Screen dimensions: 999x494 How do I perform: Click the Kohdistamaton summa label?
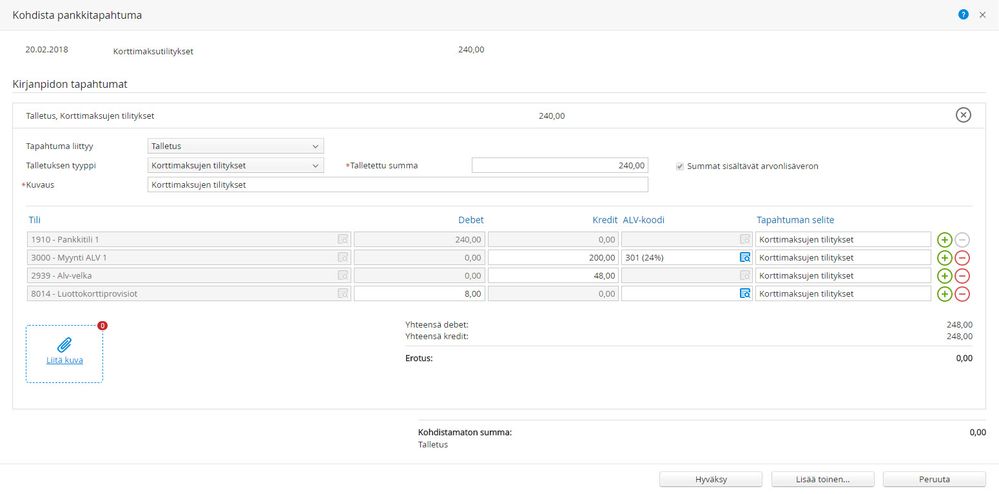pyautogui.click(x=465, y=432)
